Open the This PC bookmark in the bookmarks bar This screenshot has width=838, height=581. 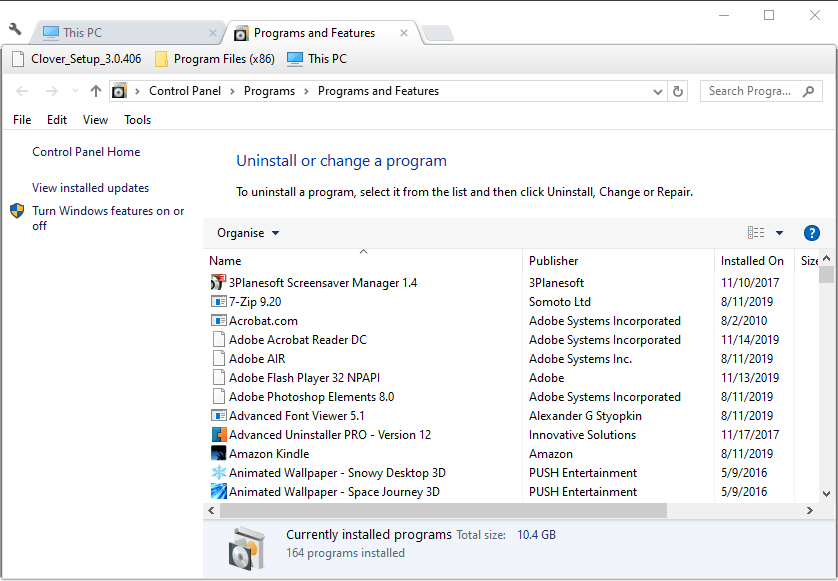[x=317, y=59]
